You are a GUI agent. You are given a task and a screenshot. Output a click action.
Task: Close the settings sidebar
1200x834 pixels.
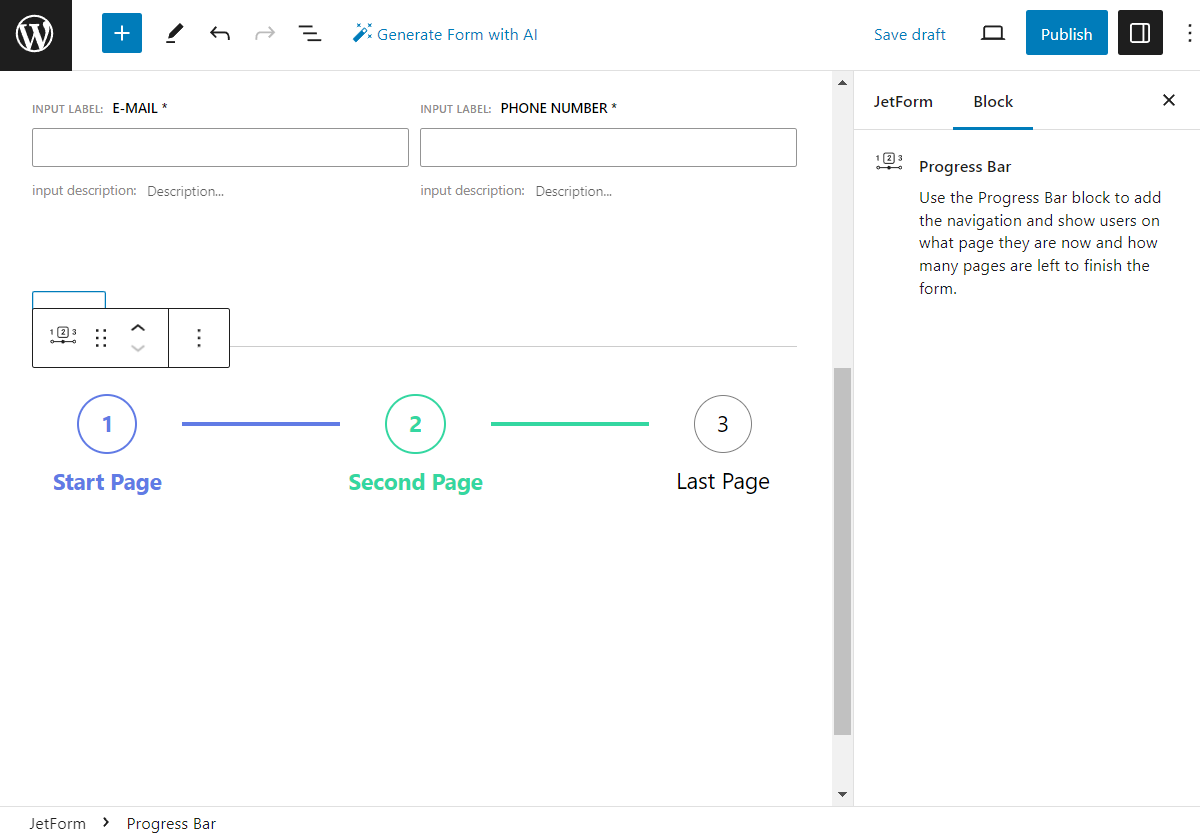click(1168, 100)
